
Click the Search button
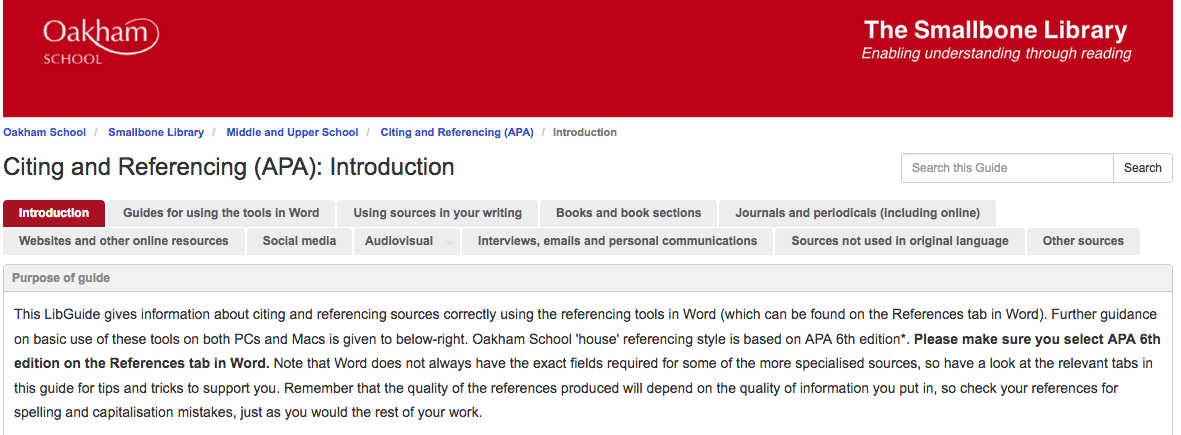1143,168
